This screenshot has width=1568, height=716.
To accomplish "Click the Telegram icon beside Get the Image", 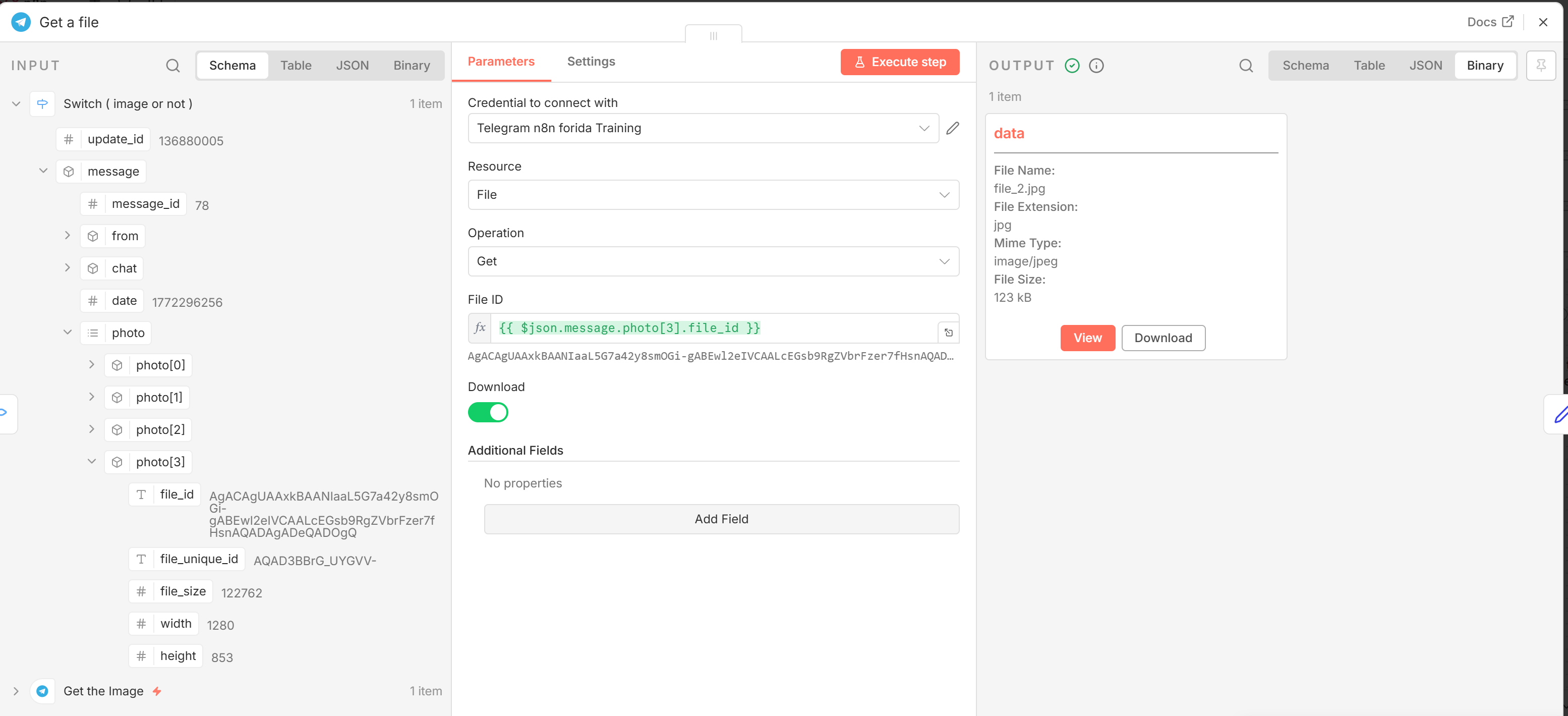I will (42, 690).
